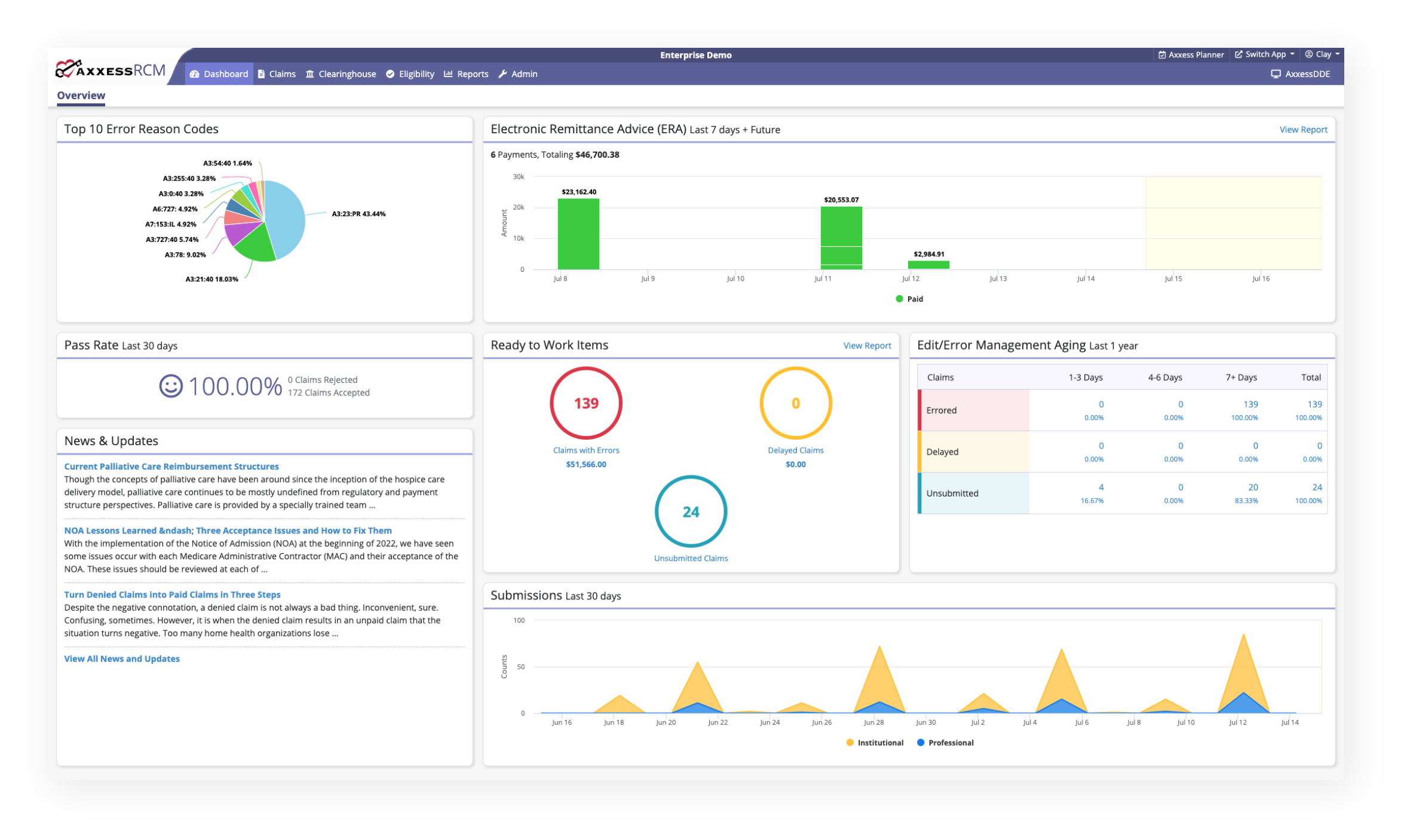Open the Eligibility menu
Viewport: 1404px width, 840px height.
coord(410,74)
